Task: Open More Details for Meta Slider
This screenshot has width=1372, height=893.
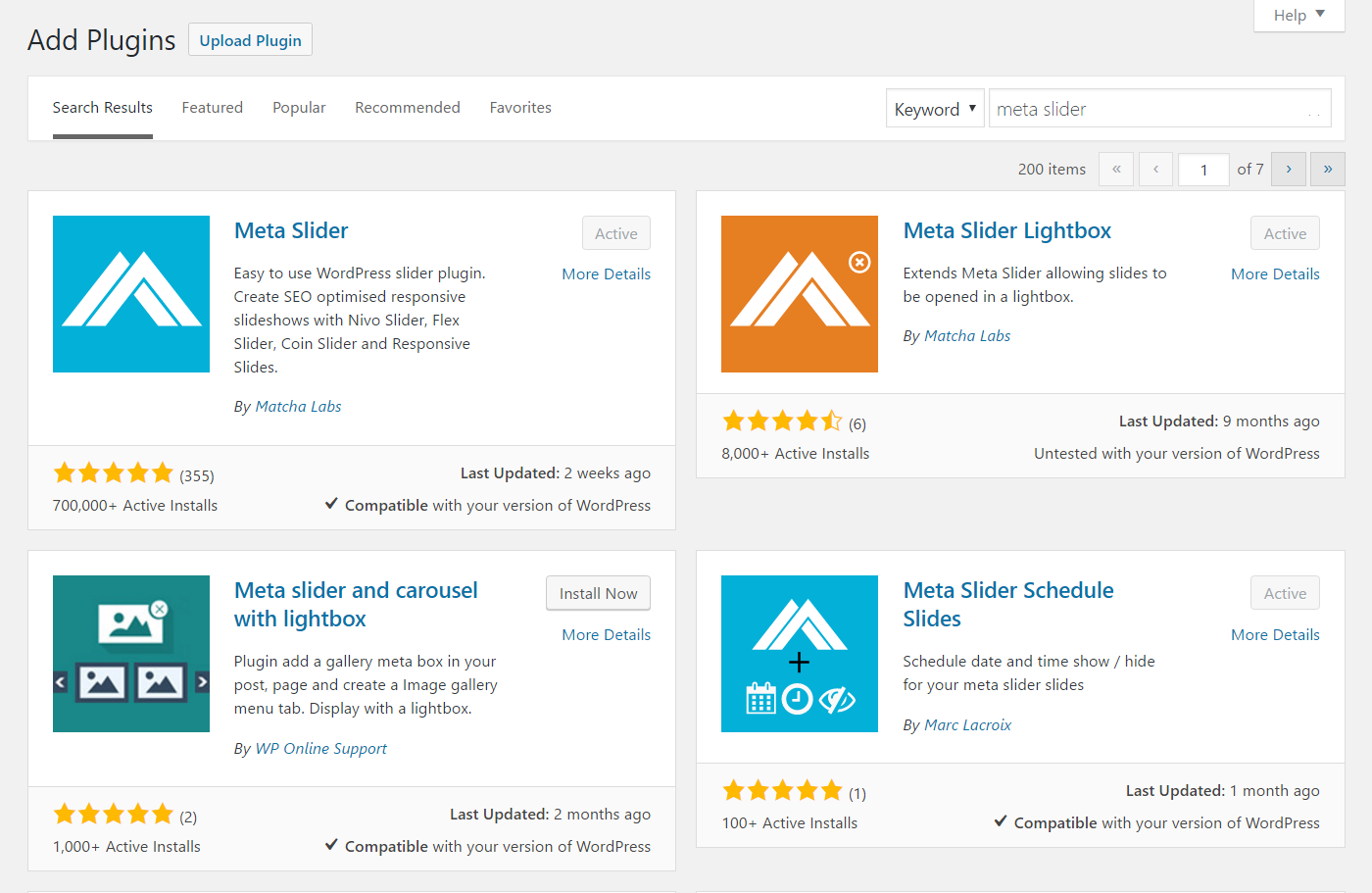Action: 607,274
